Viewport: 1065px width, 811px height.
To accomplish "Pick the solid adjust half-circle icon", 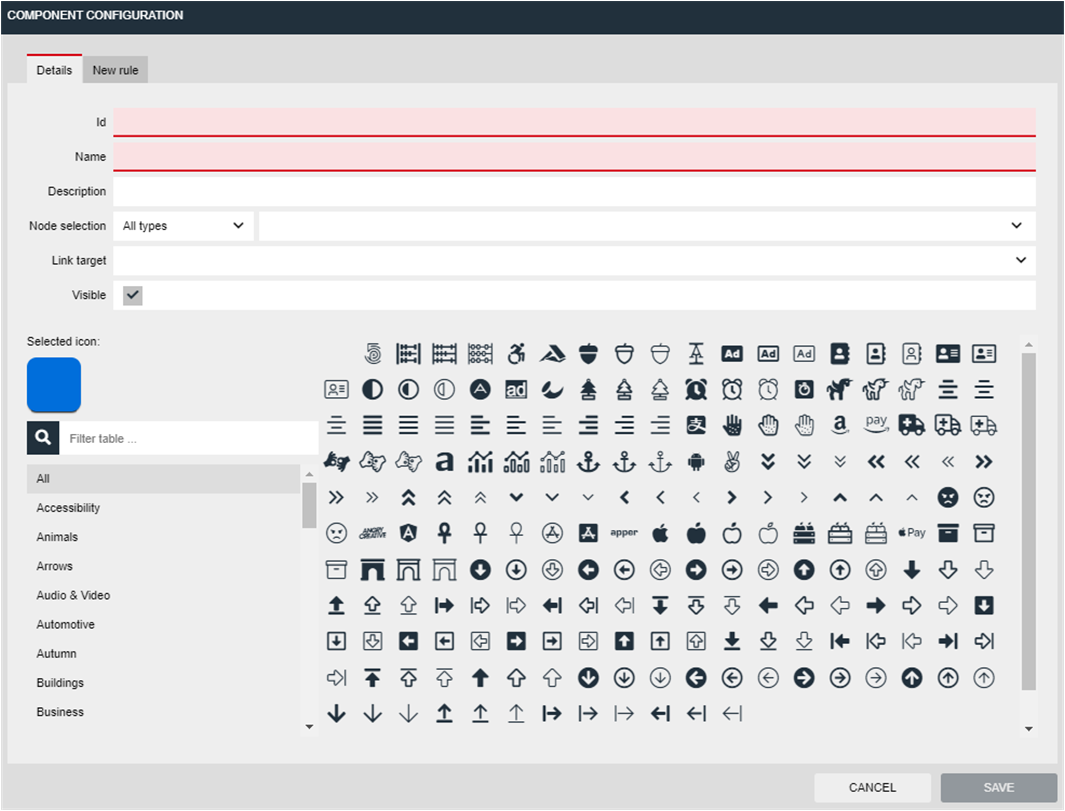I will click(372, 390).
